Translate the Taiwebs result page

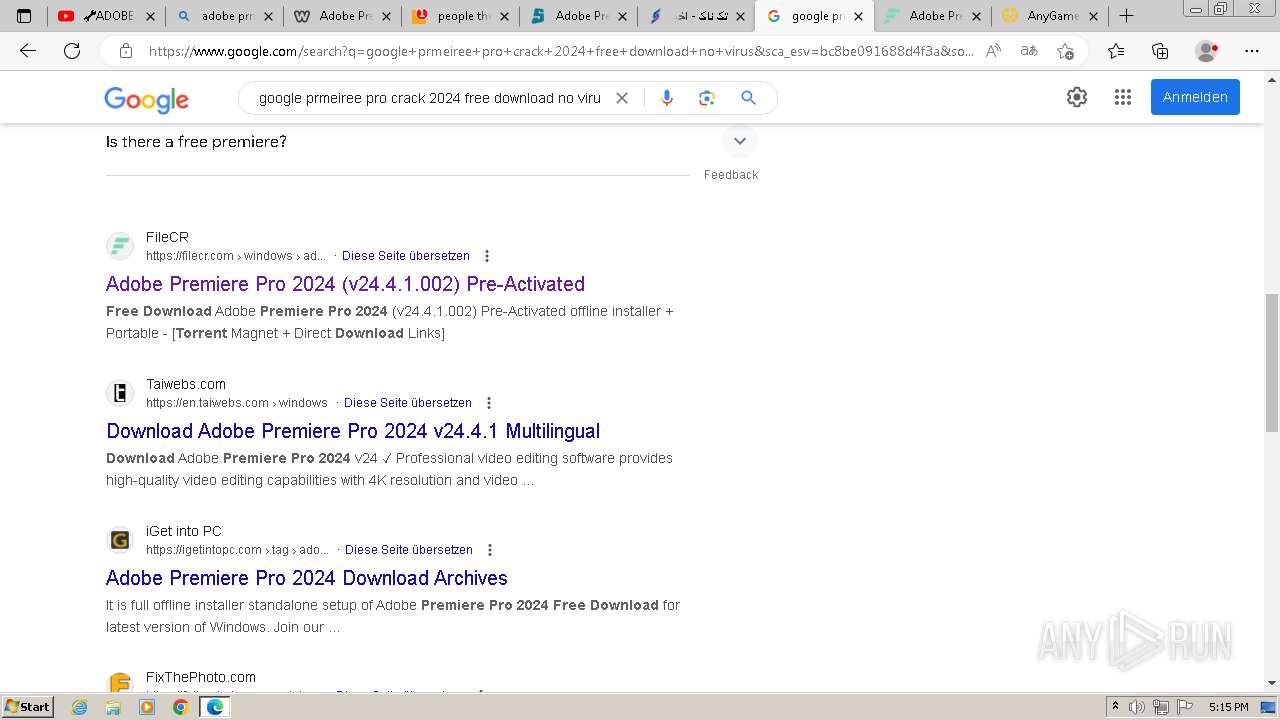pos(408,403)
